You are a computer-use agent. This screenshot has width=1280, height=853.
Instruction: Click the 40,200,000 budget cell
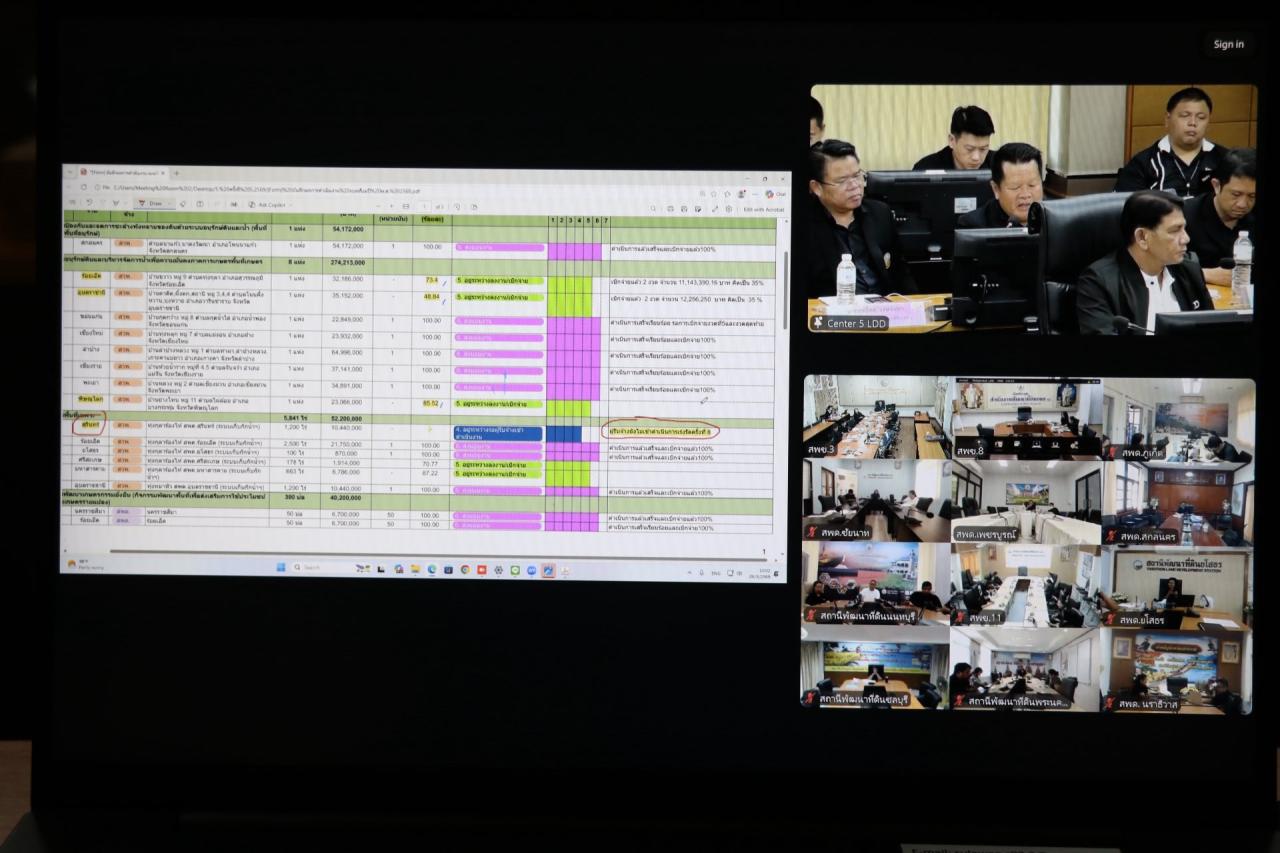click(346, 497)
